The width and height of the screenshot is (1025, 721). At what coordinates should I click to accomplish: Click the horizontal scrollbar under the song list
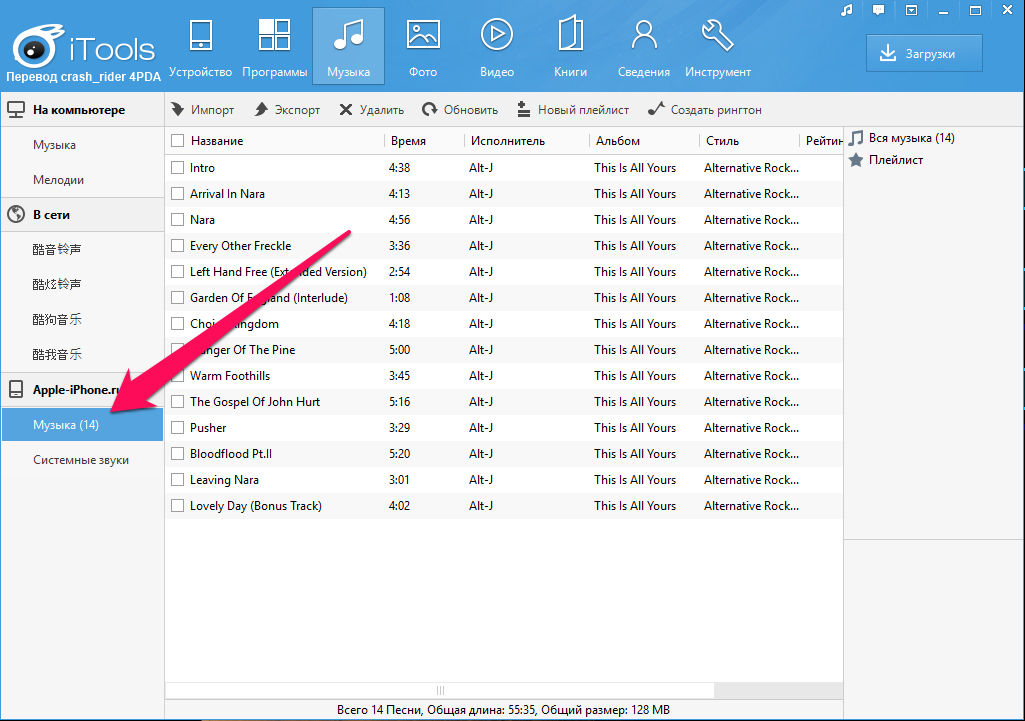coord(440,691)
